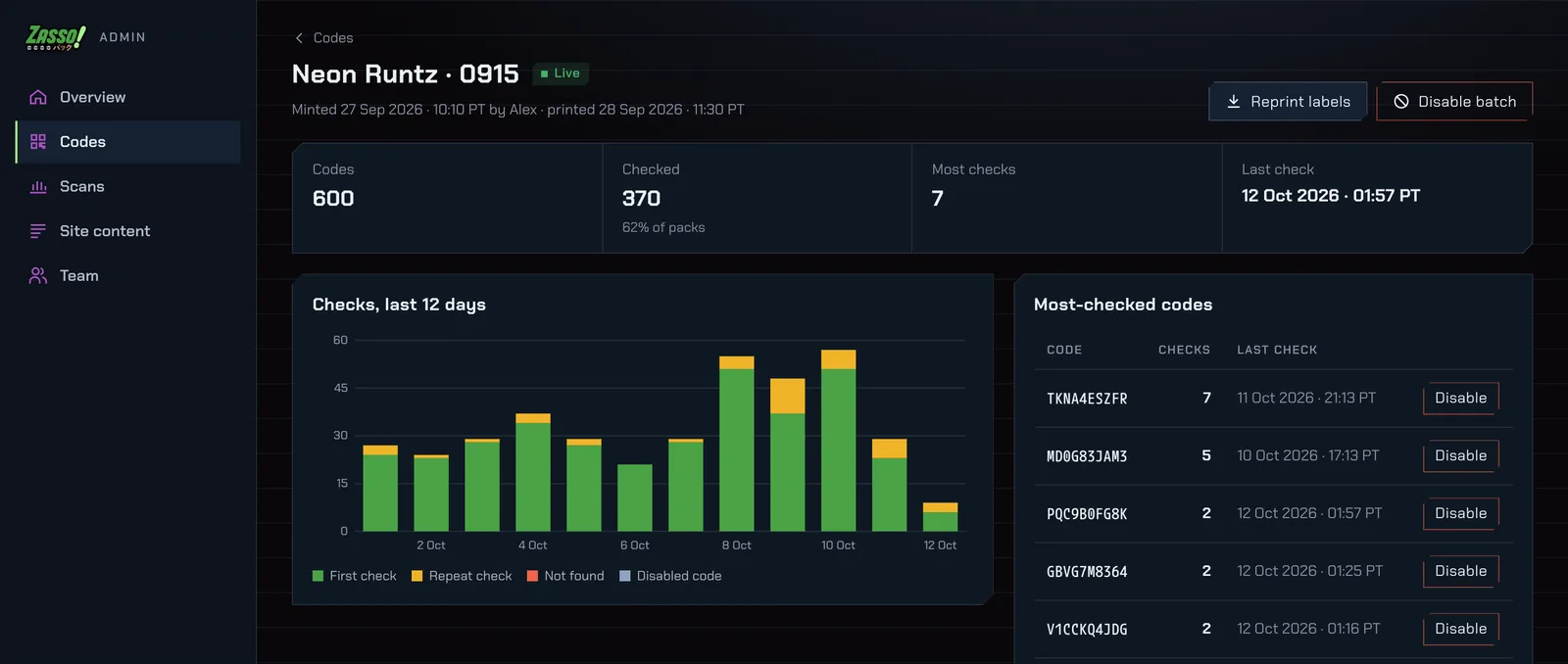Click the Scans bar chart icon

point(38,186)
